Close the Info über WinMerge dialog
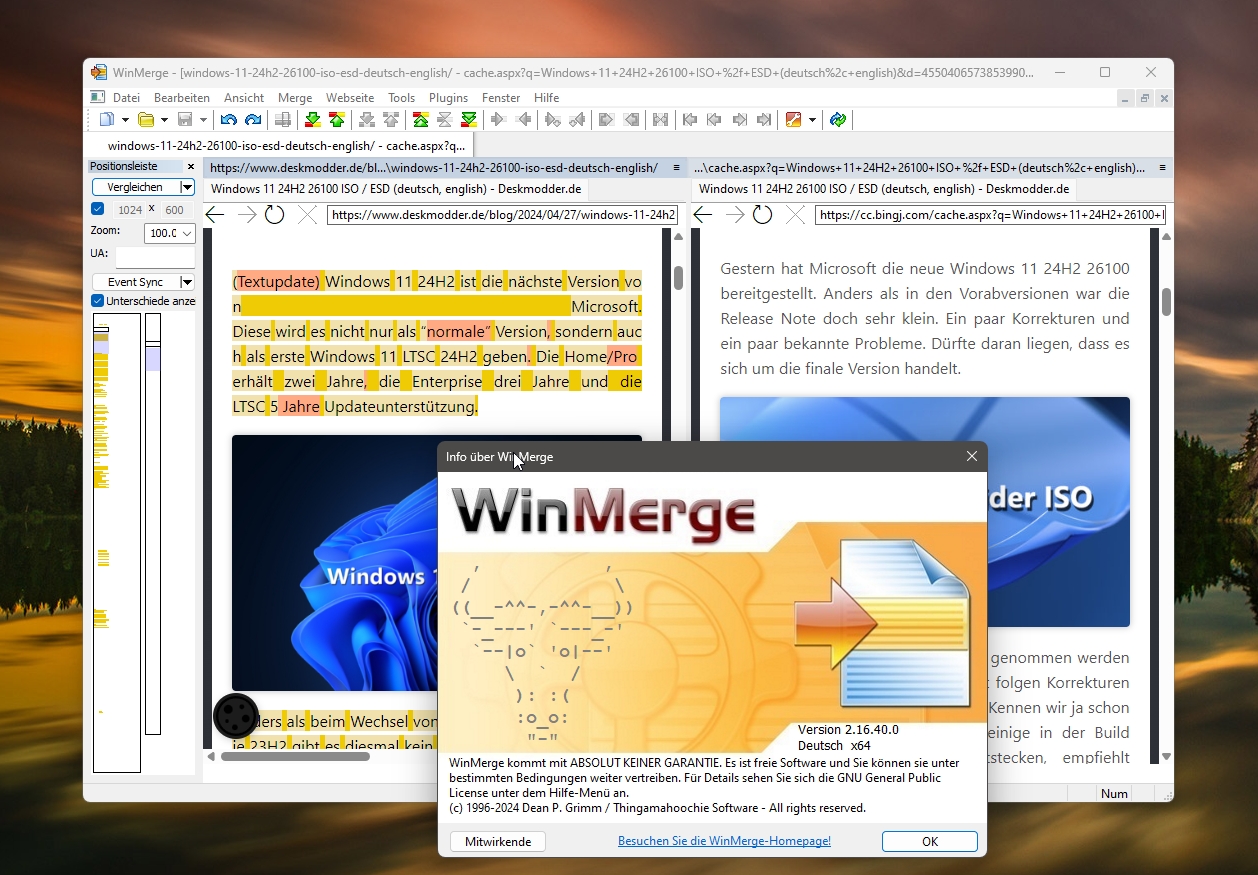The image size is (1258, 875). [x=971, y=456]
